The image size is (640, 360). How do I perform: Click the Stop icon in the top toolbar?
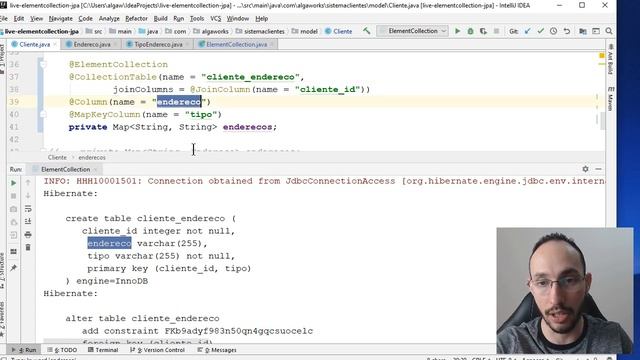click(496, 31)
